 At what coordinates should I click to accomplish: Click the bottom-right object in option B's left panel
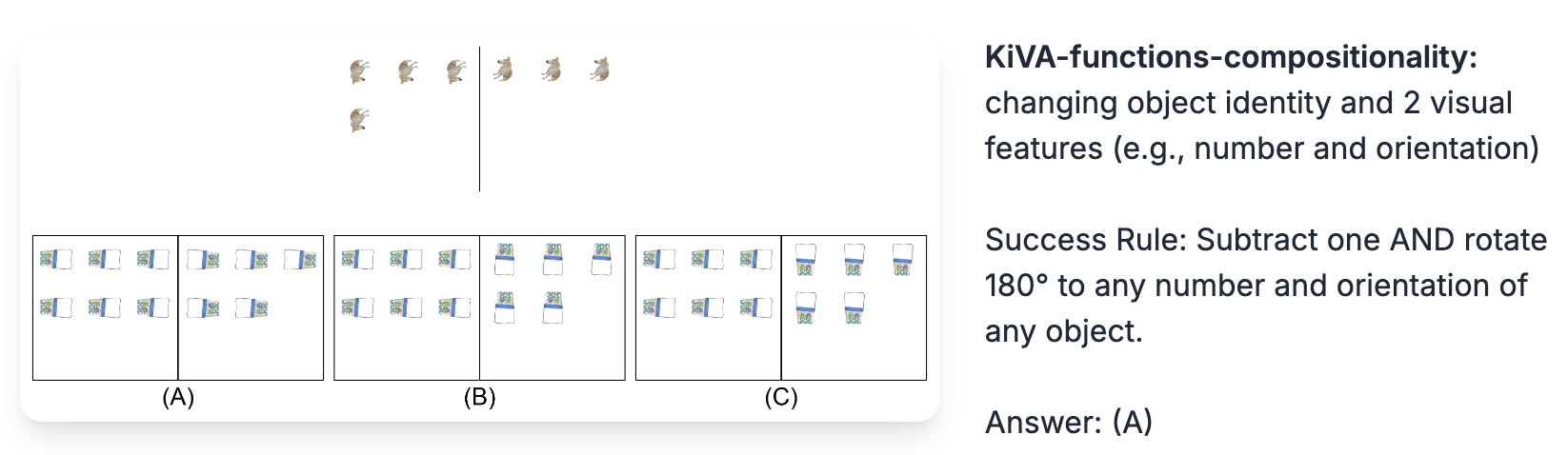click(454, 307)
